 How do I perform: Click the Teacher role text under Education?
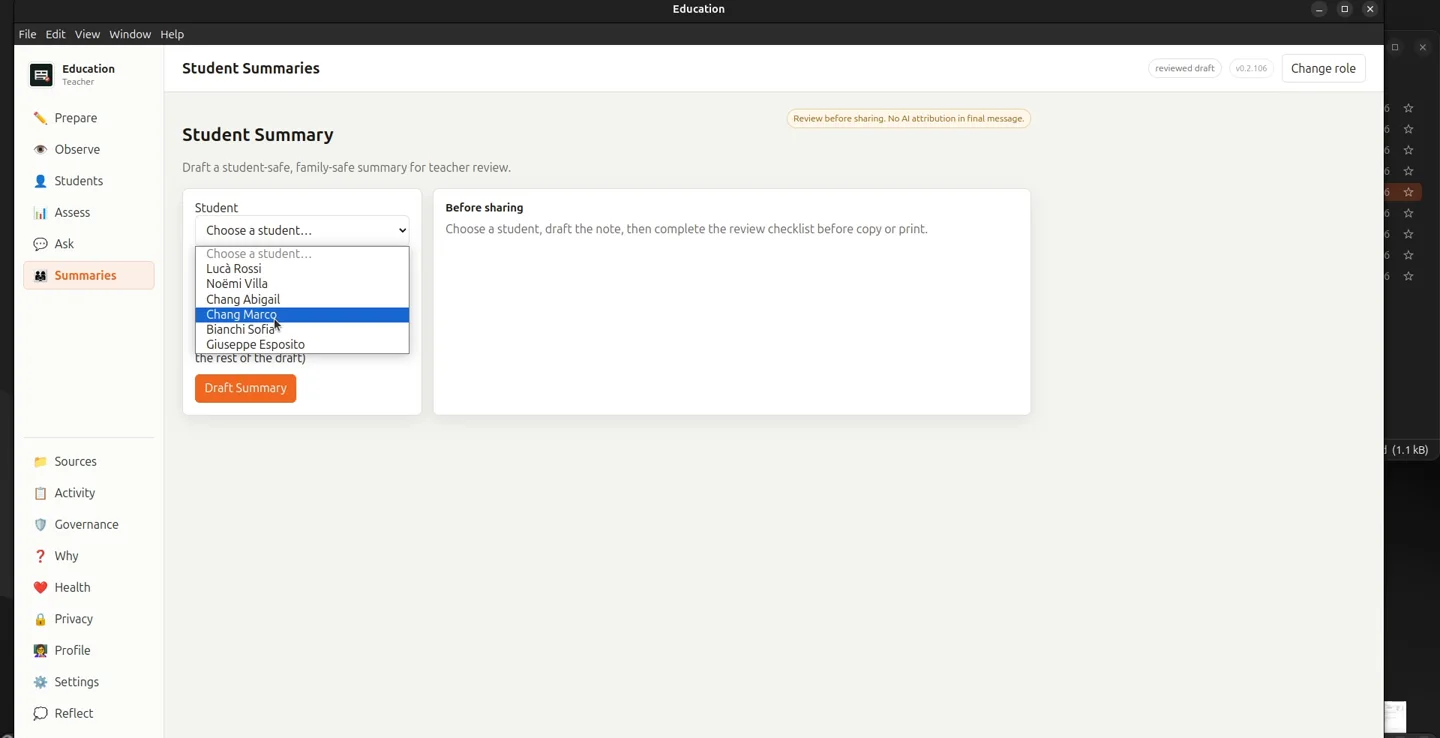78,82
